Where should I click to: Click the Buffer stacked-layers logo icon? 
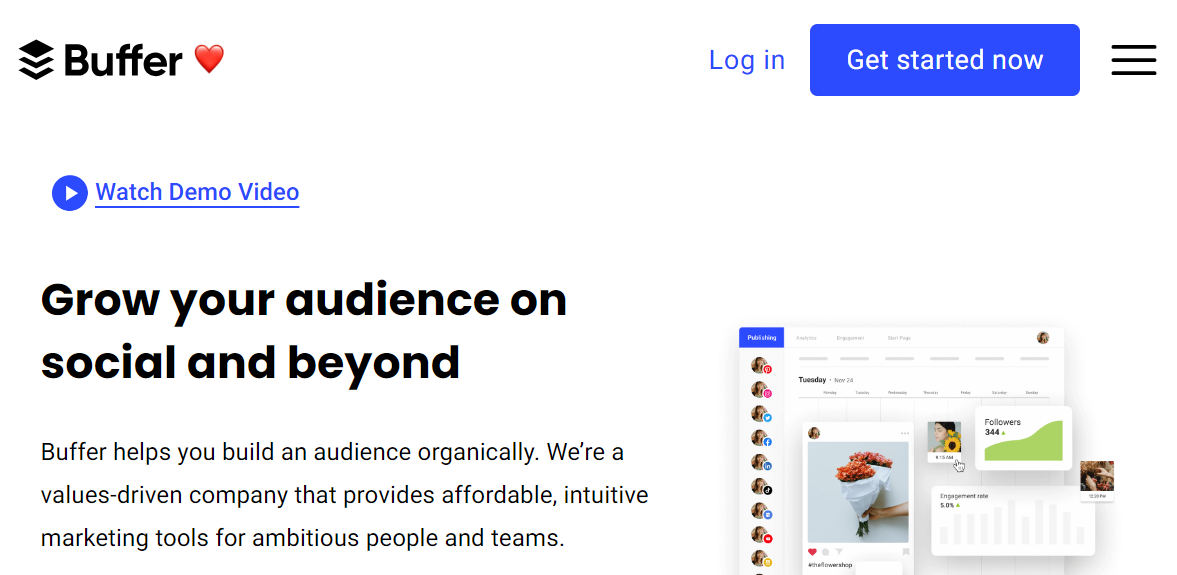tap(36, 60)
